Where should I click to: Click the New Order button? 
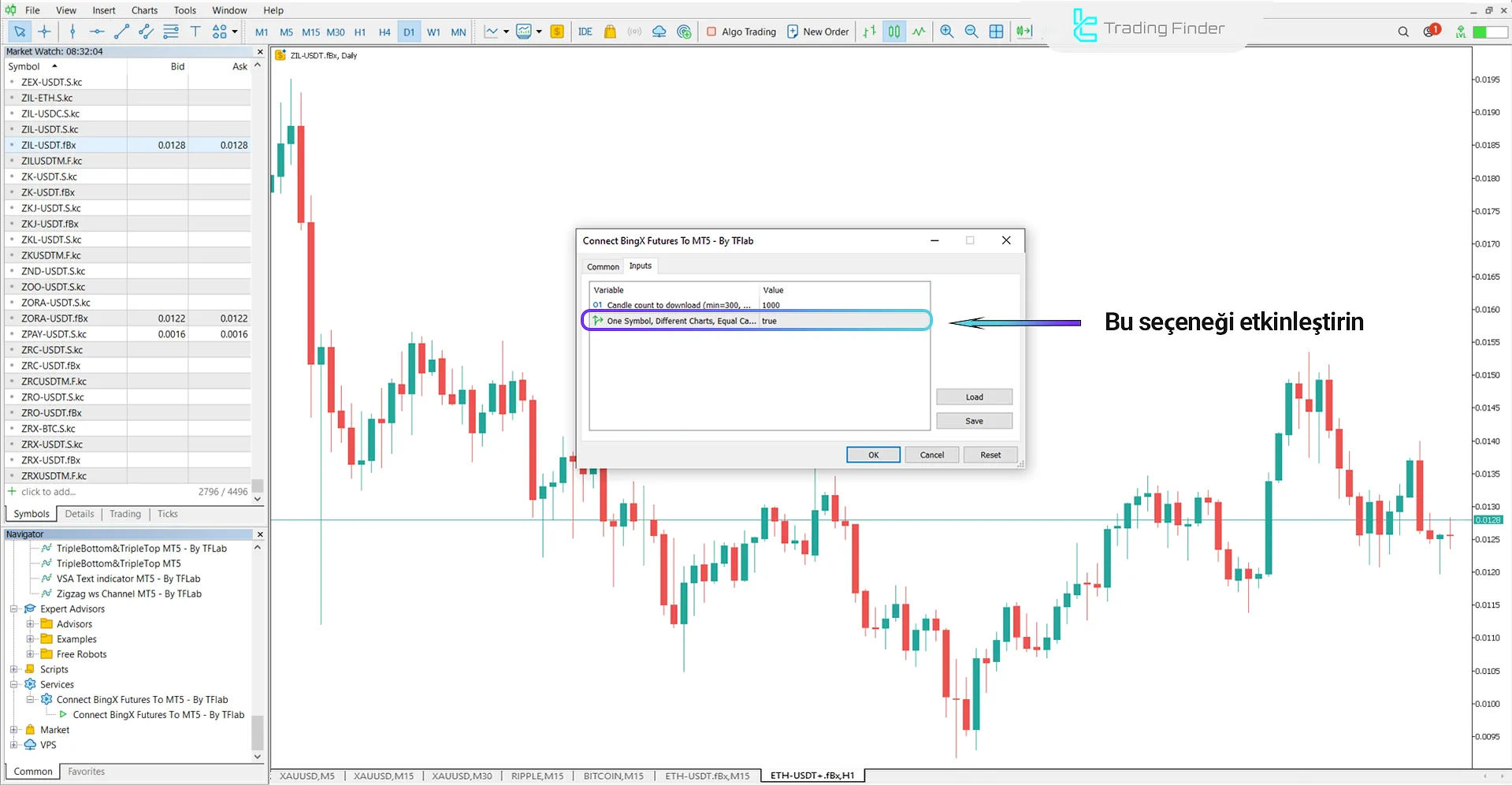(x=818, y=32)
